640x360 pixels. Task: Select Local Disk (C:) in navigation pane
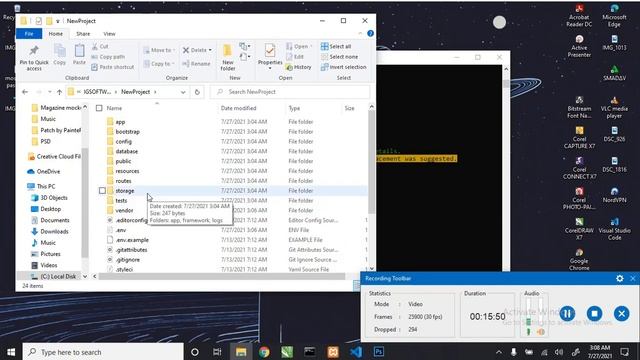point(58,276)
